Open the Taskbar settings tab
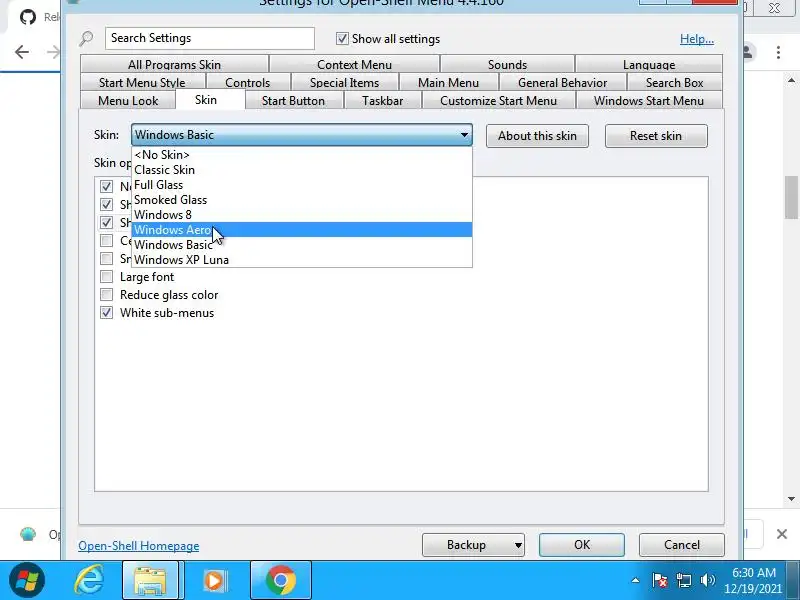 [383, 101]
